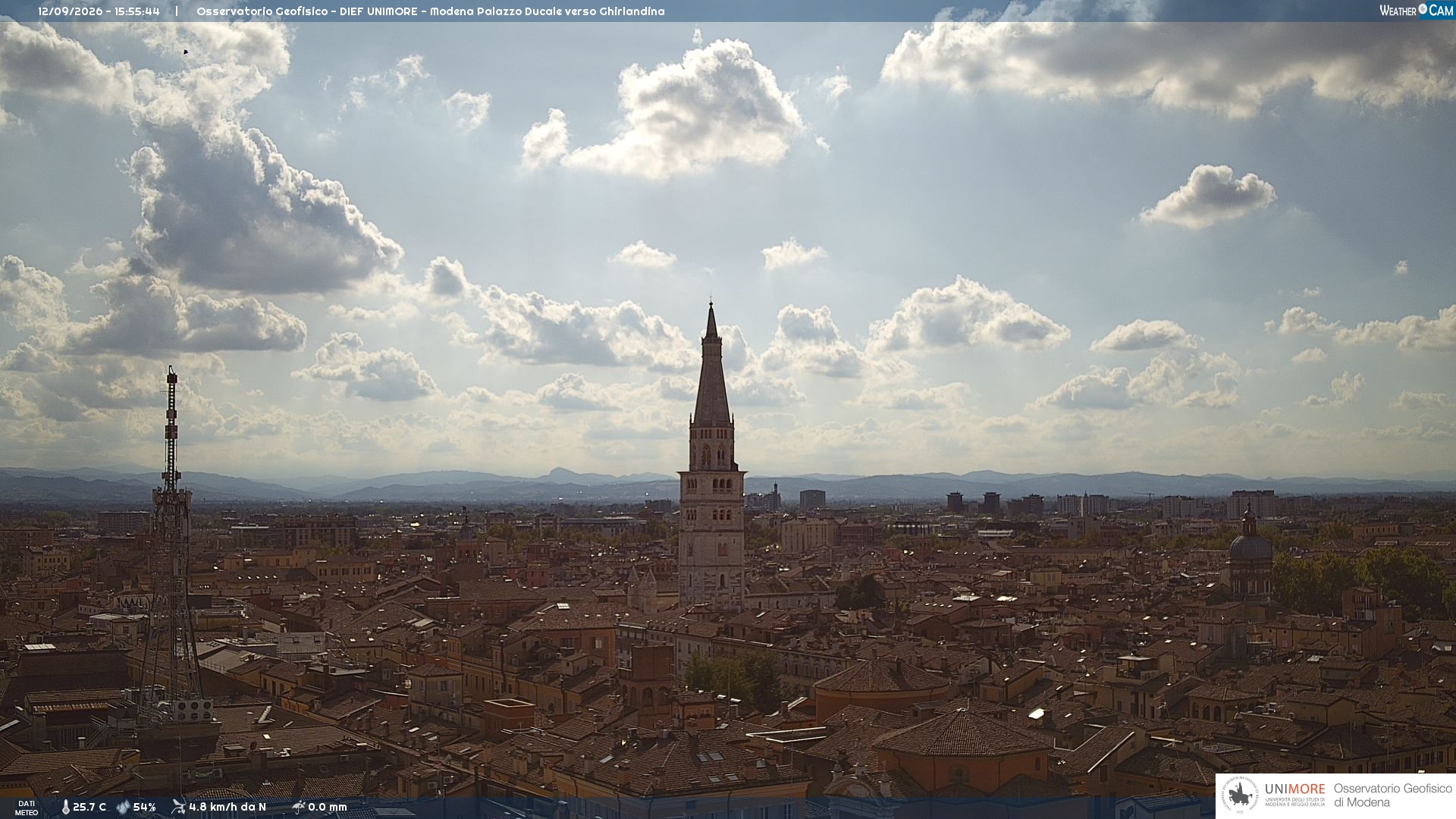Click the WeatherCam lens logo icon
The height and width of the screenshot is (819, 1456).
(1423, 9)
